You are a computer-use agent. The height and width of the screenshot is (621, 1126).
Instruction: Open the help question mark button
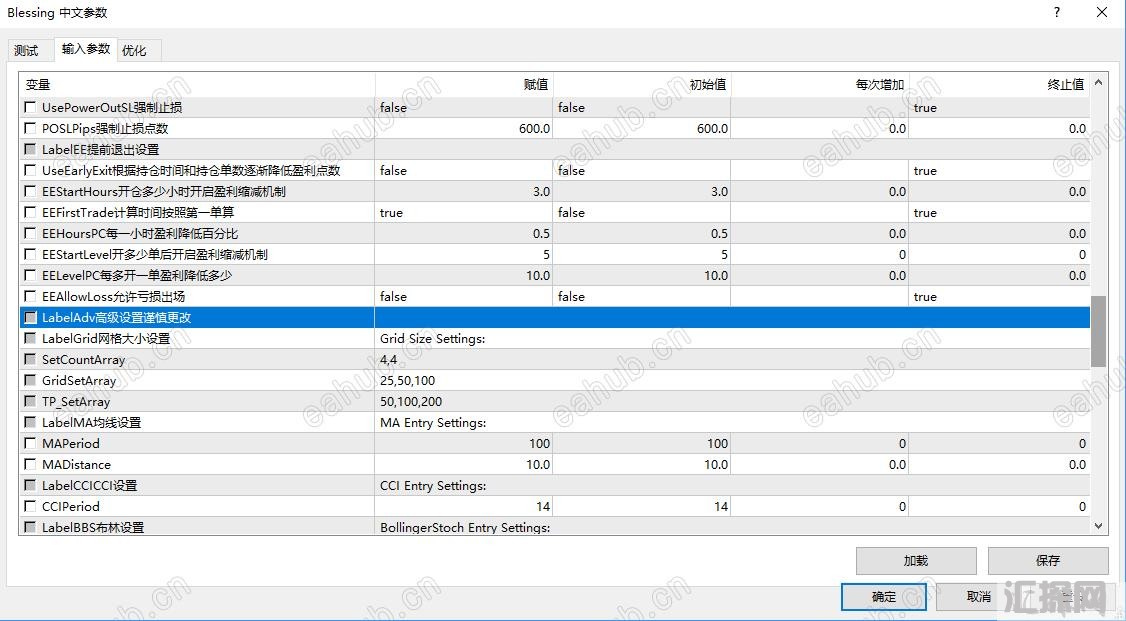[x=1057, y=13]
